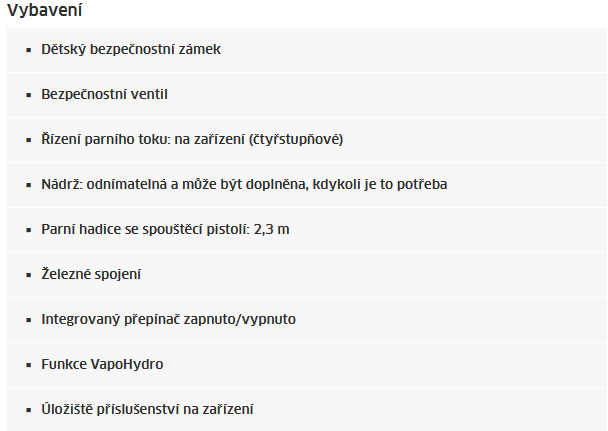Screen dimensions: 608x431
Task: Click the Vybavení section heading
Action: tap(45, 12)
